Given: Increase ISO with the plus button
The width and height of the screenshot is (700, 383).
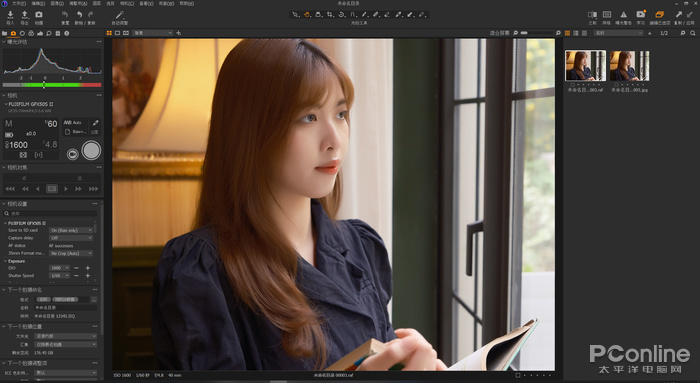Looking at the screenshot, I should click(88, 268).
